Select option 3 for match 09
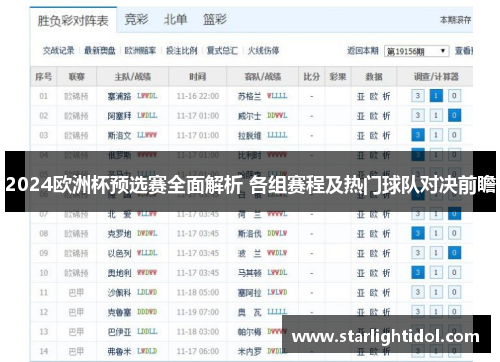The width and height of the screenshot is (500, 362). click(x=418, y=253)
